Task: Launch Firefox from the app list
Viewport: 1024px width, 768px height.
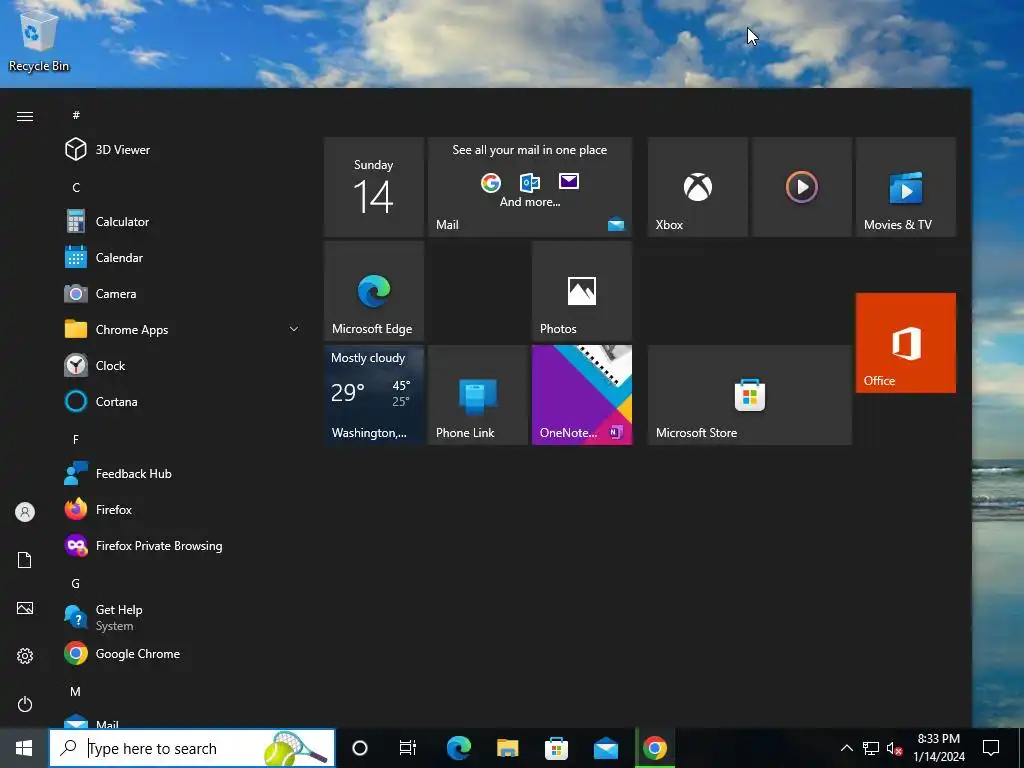Action: coord(183,509)
